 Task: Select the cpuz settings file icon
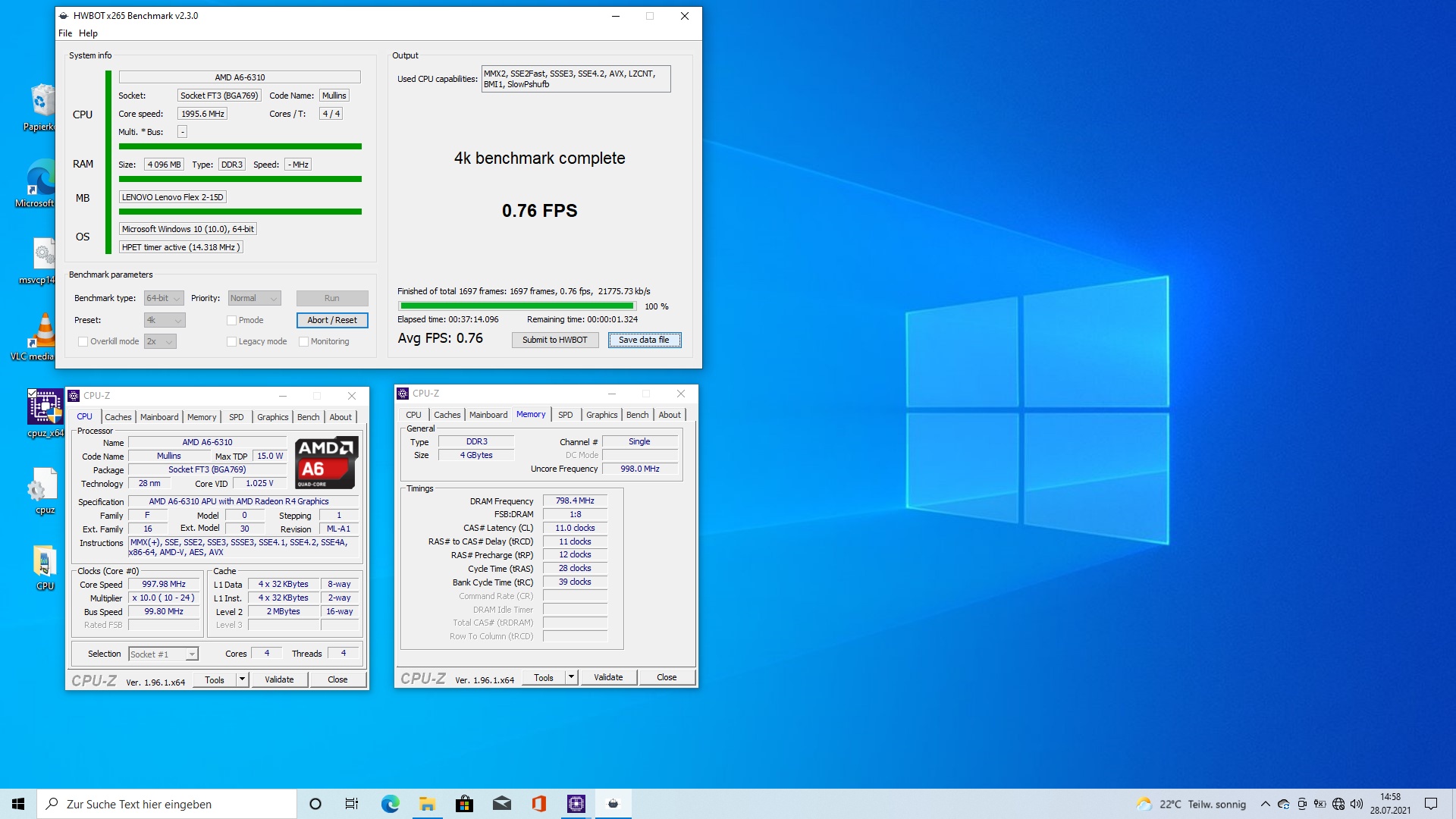point(45,490)
